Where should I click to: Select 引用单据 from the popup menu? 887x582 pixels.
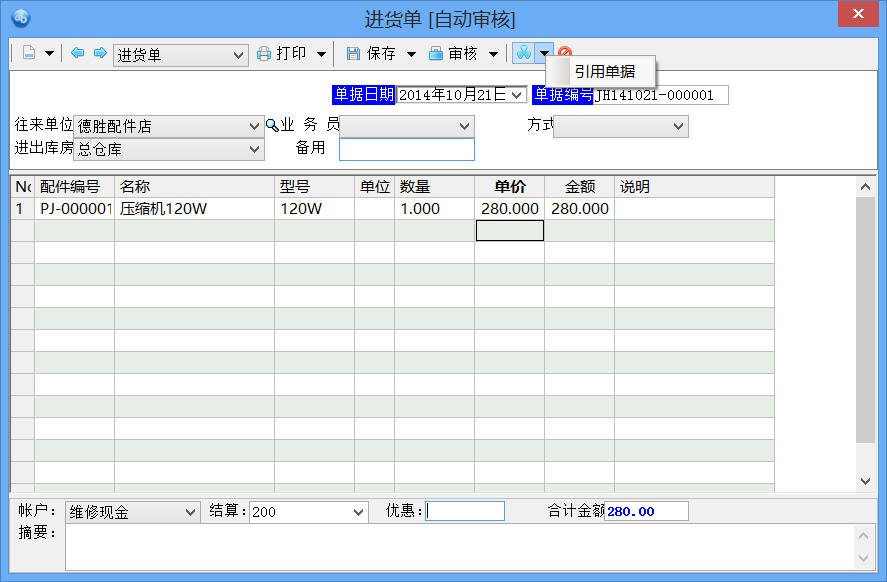(x=604, y=72)
